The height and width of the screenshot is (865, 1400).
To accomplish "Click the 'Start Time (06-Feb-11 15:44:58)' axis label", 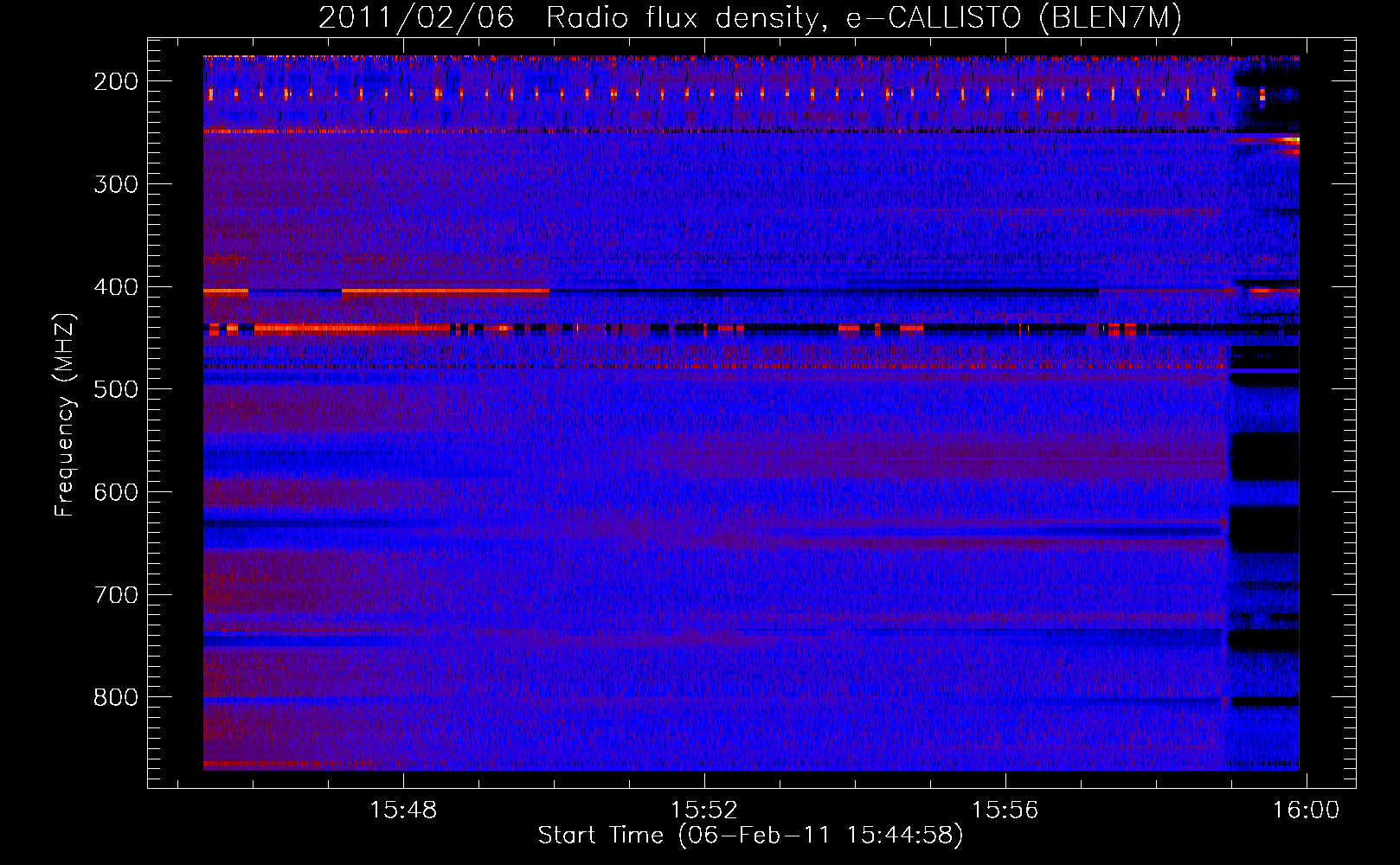I will (x=750, y=836).
